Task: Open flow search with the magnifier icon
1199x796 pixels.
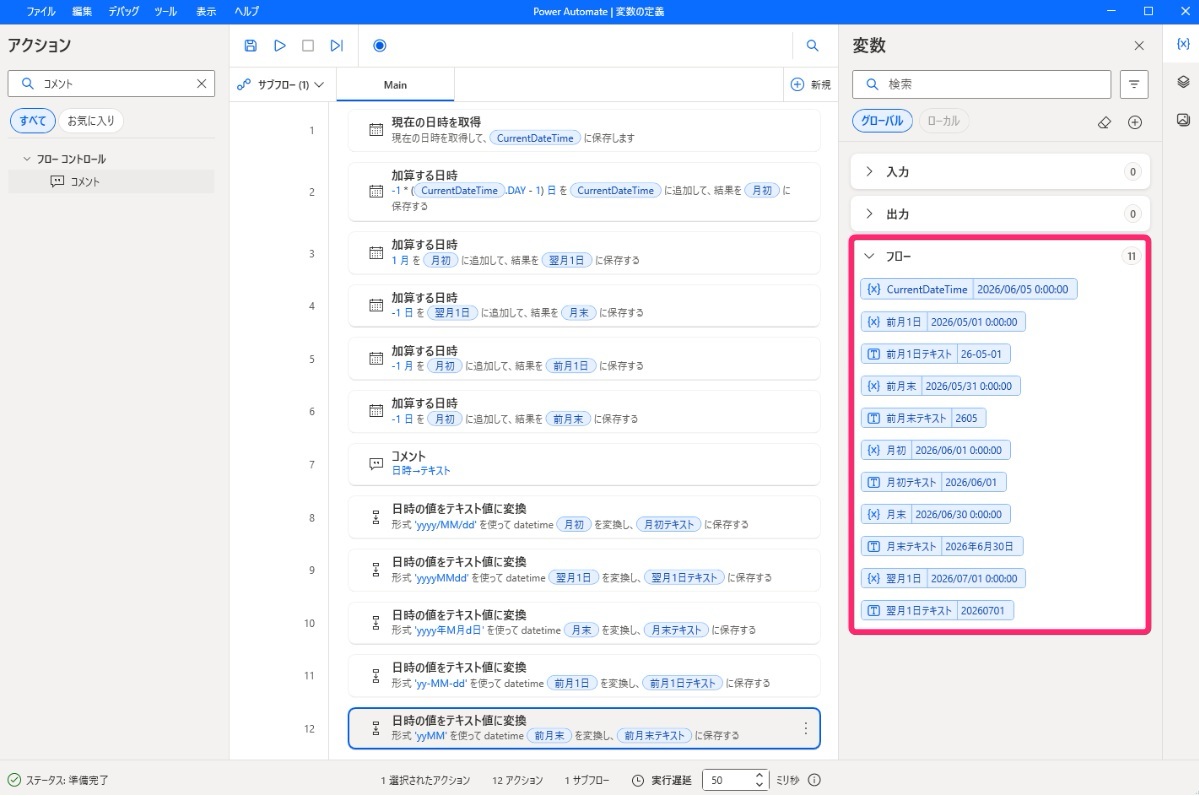Action: pyautogui.click(x=812, y=46)
